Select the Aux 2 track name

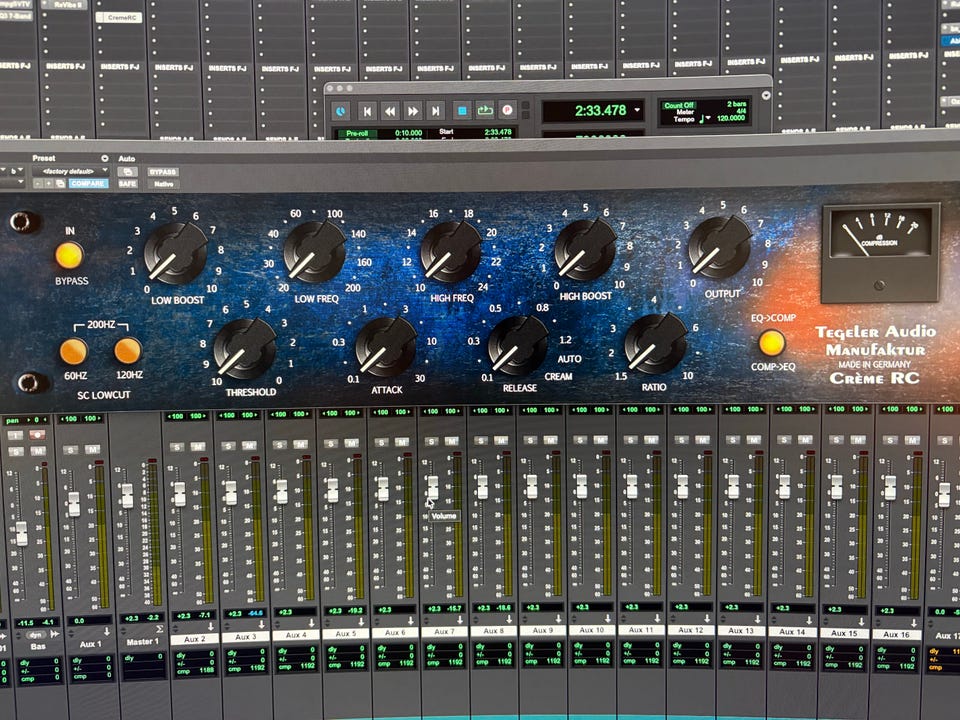click(x=195, y=639)
